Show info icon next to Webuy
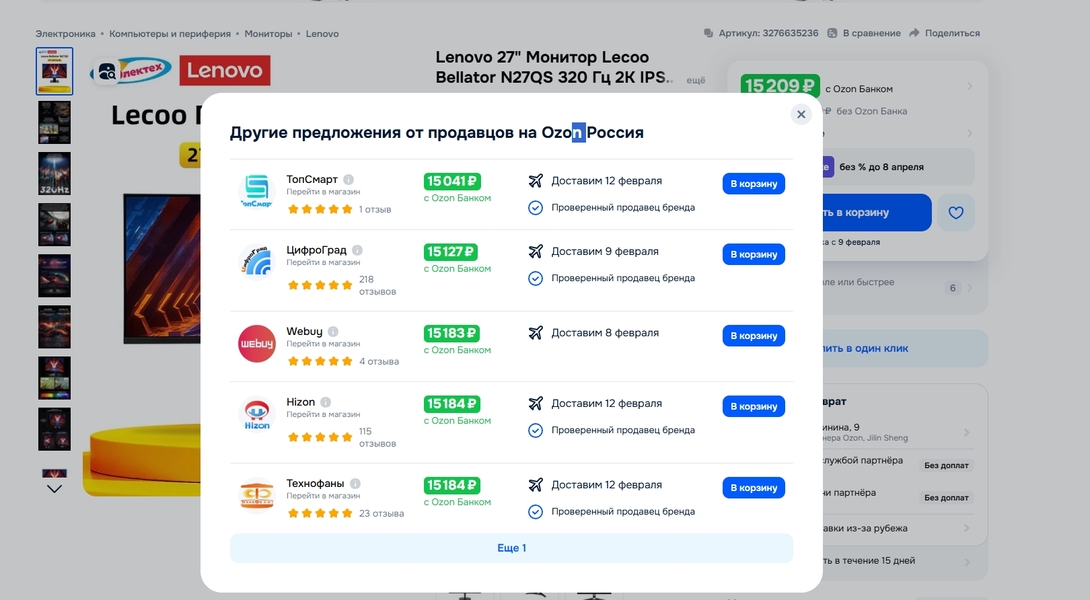1090x600 pixels. pyautogui.click(x=333, y=332)
